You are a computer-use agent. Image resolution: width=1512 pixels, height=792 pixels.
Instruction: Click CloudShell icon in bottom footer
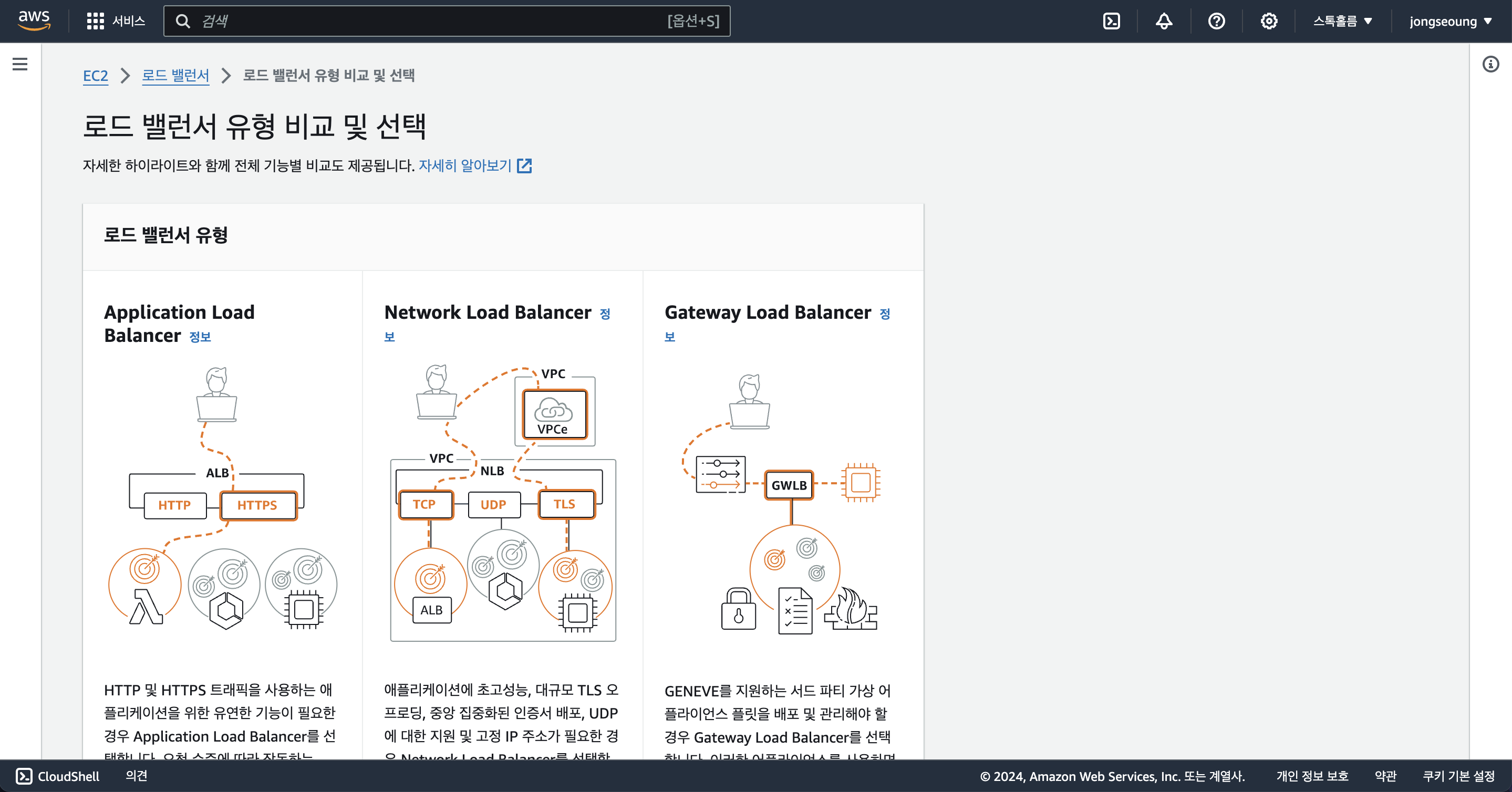coord(24,776)
